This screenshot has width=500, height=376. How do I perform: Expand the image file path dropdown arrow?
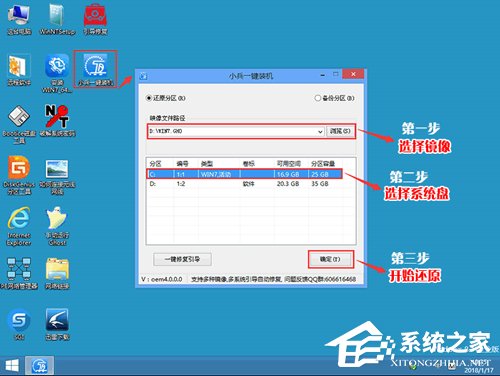pyautogui.click(x=320, y=131)
